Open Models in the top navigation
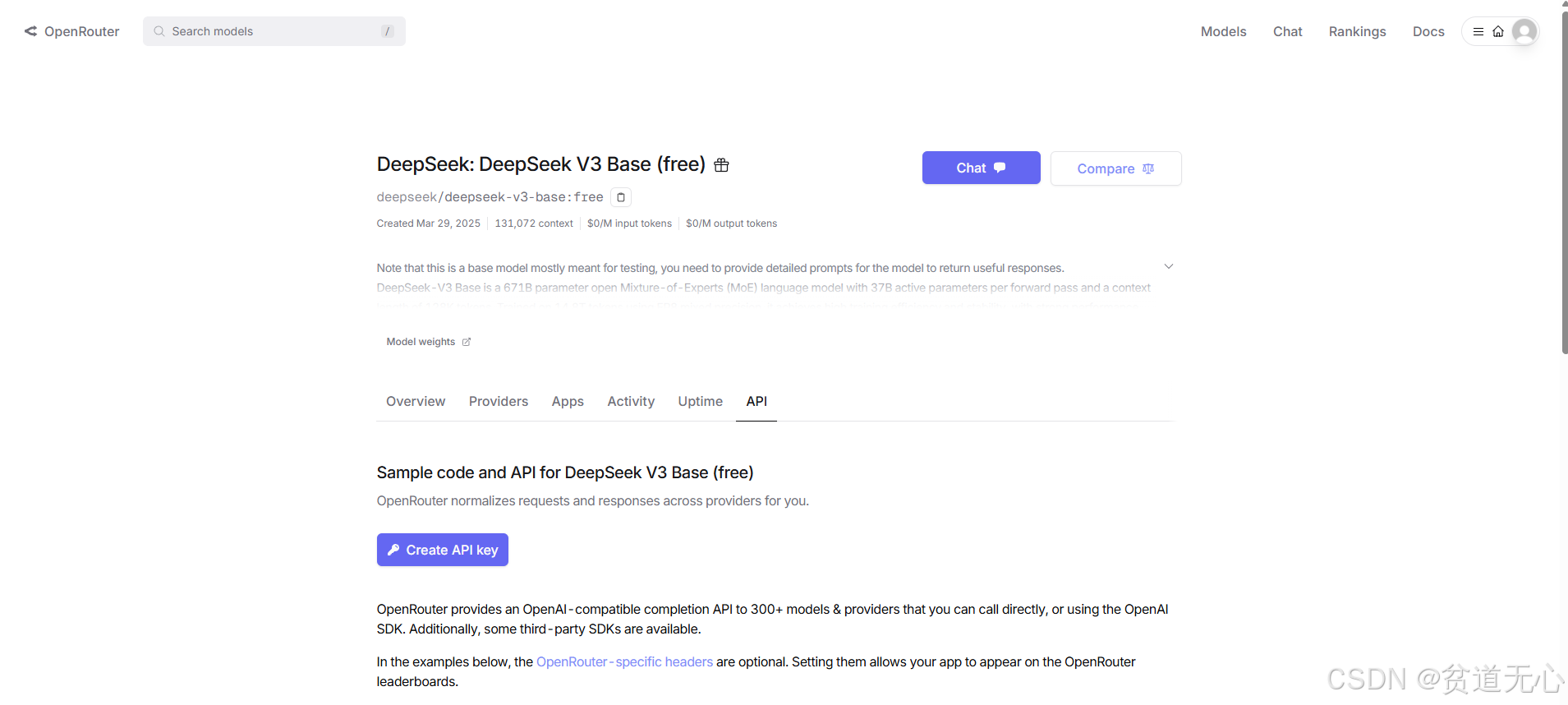Image resolution: width=1568 pixels, height=705 pixels. pyautogui.click(x=1223, y=31)
